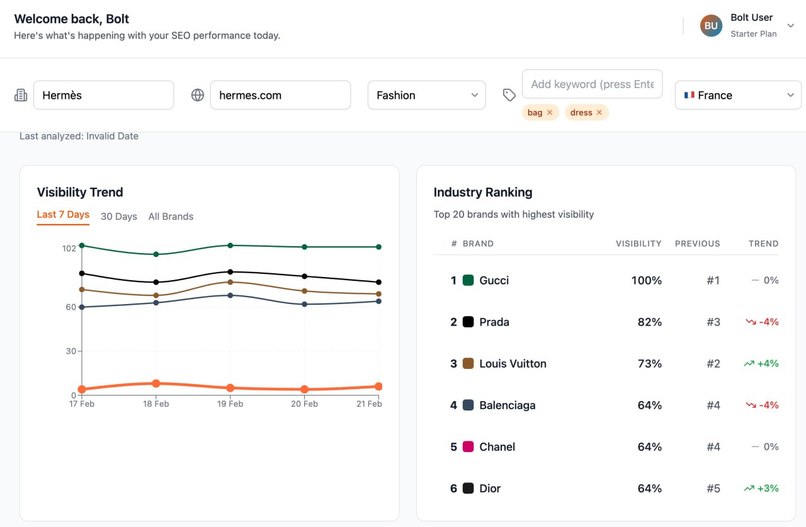Open the France country dropdown
This screenshot has height=527, width=806.
pyautogui.click(x=738, y=95)
